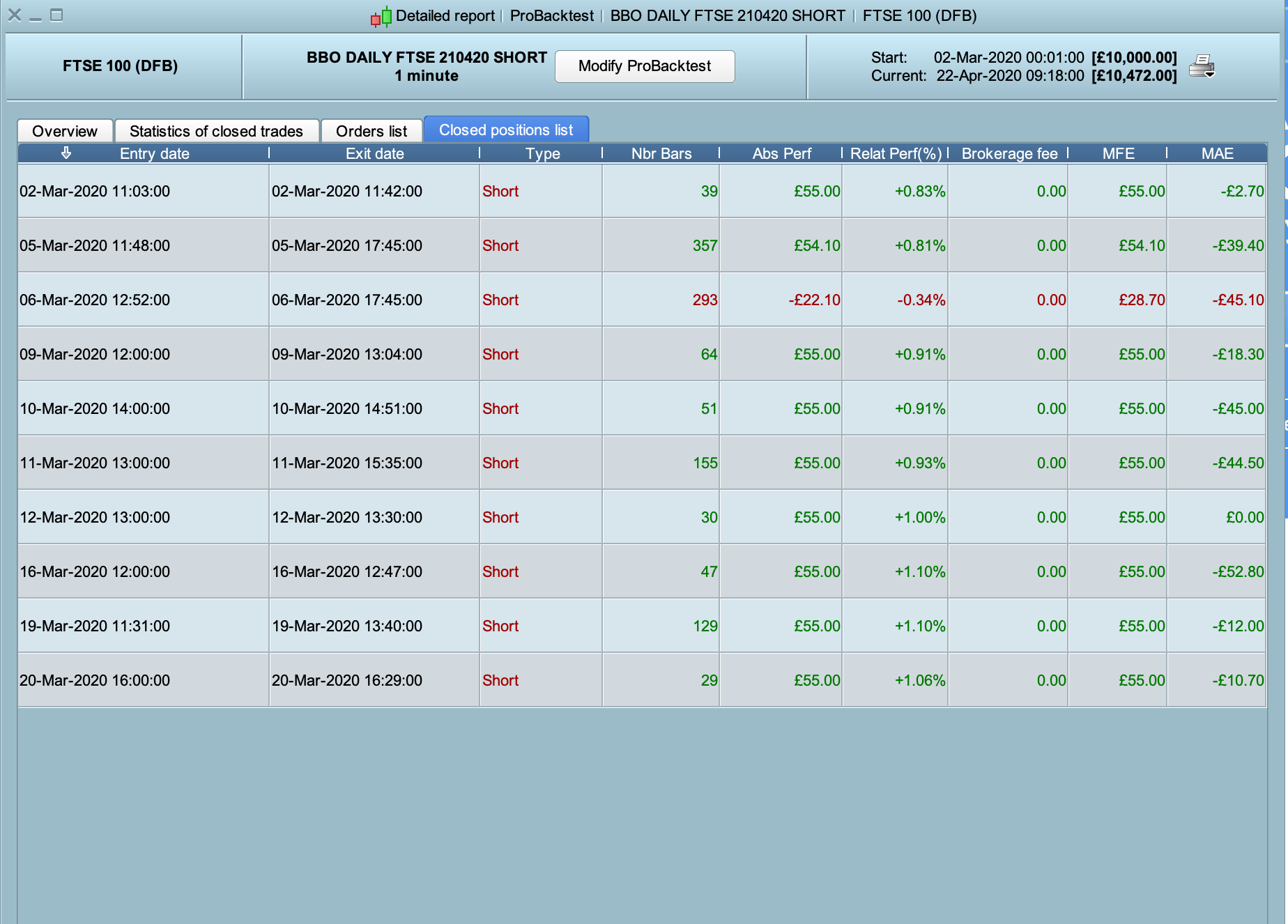
Task: Click the MAE value -£2.70
Action: pos(1242,191)
